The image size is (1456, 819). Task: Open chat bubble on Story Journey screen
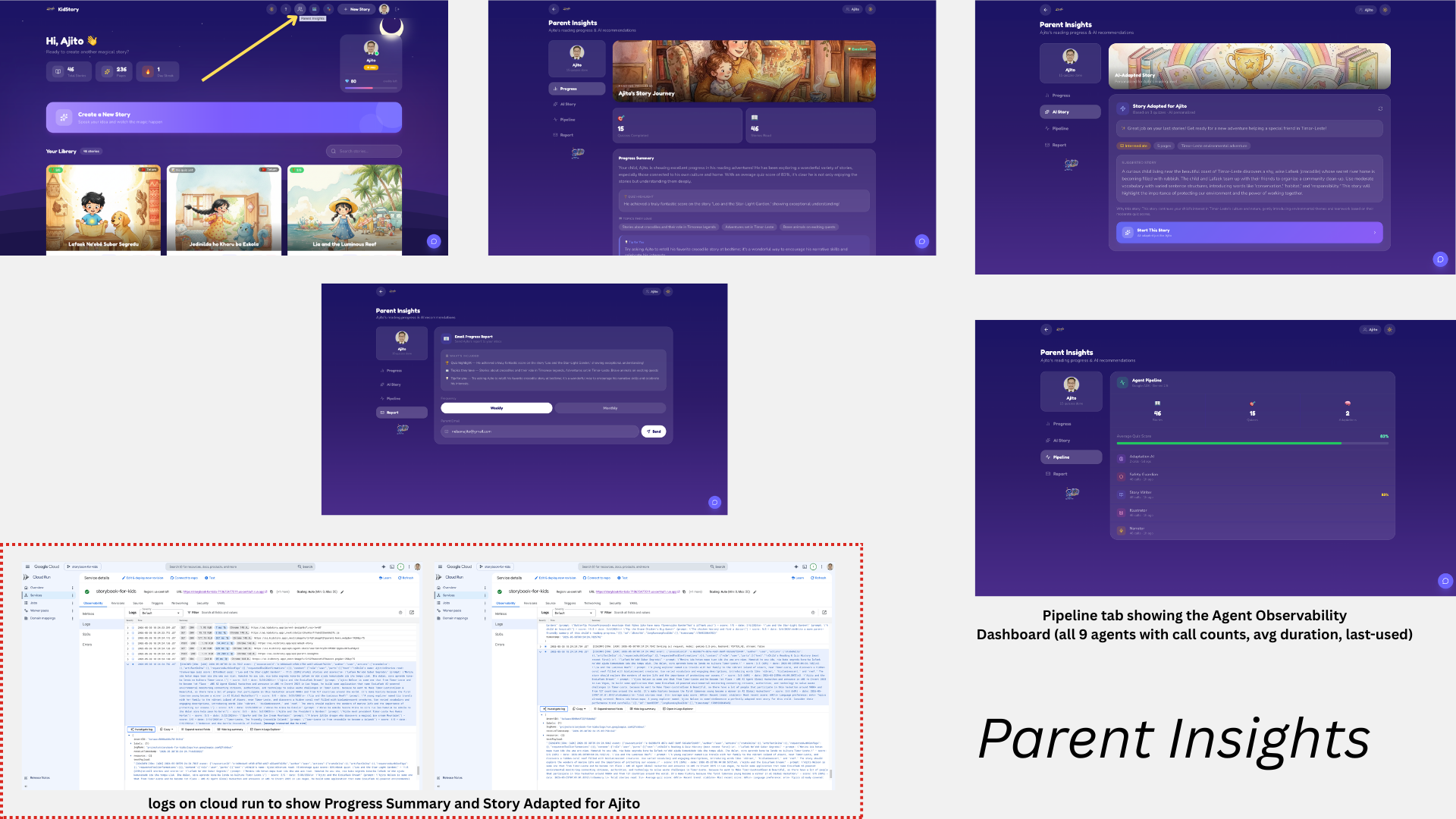tap(922, 241)
